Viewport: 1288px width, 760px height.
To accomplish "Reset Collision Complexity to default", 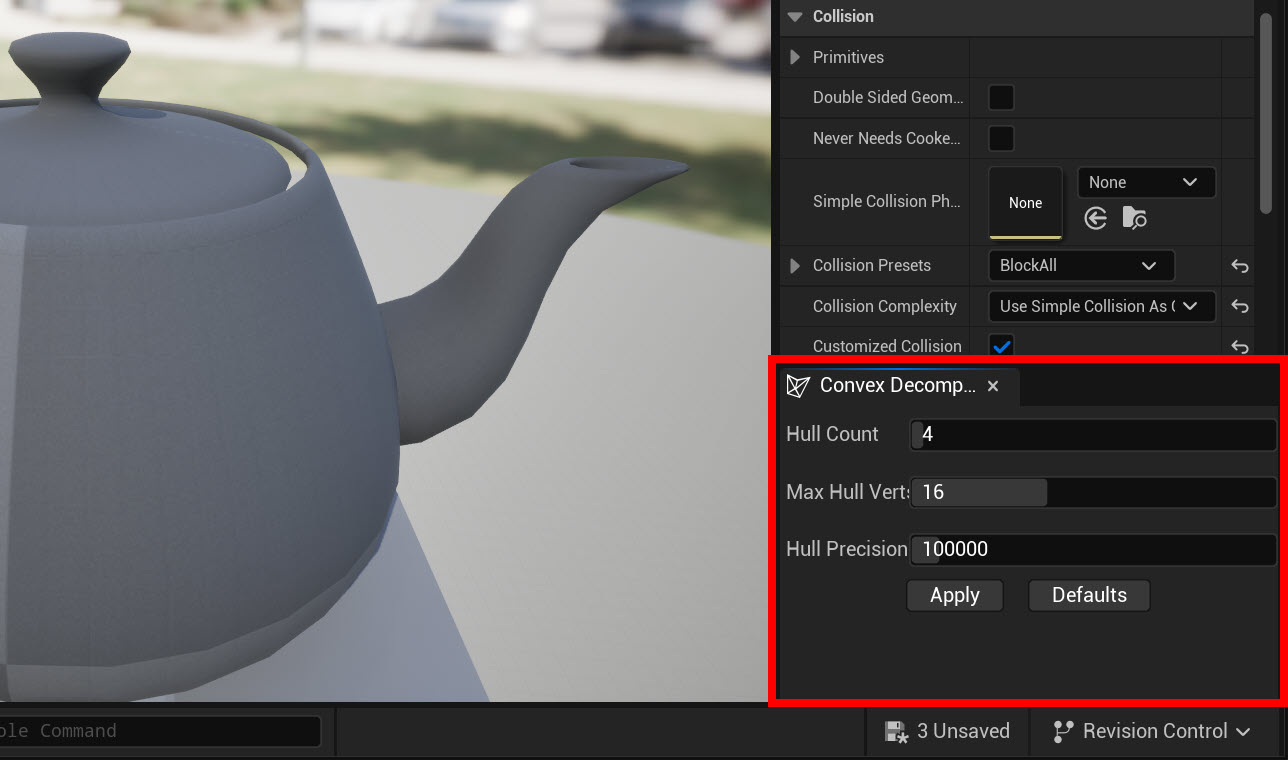I will [x=1239, y=306].
